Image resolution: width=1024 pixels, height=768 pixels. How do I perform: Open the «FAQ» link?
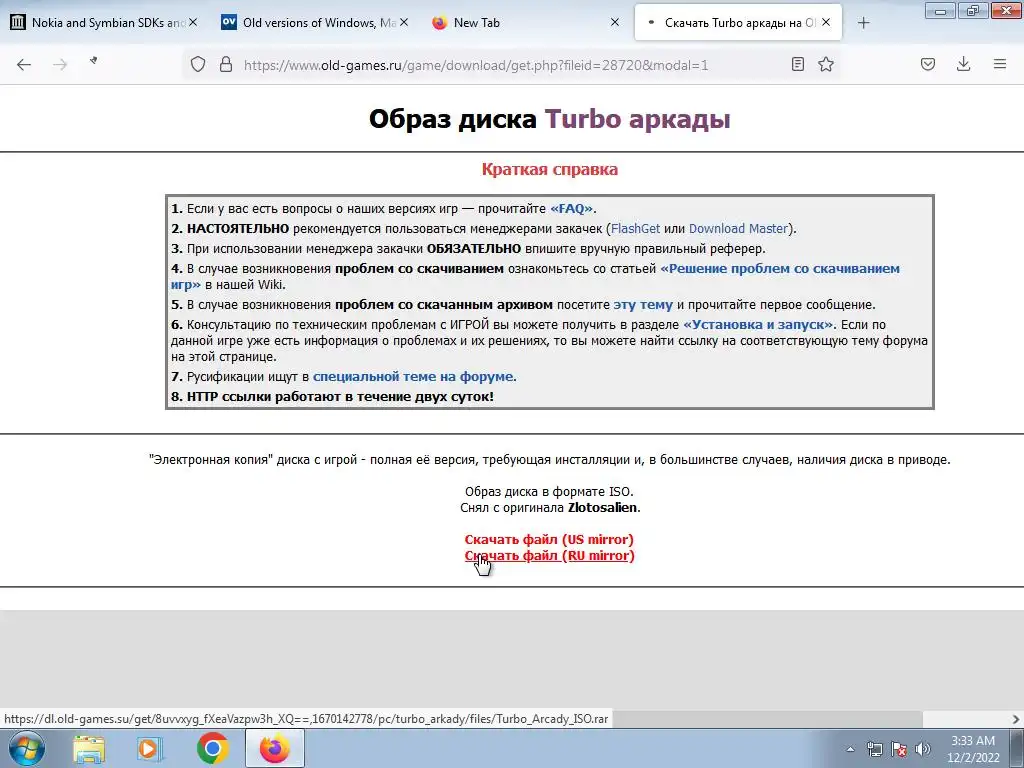coord(571,209)
